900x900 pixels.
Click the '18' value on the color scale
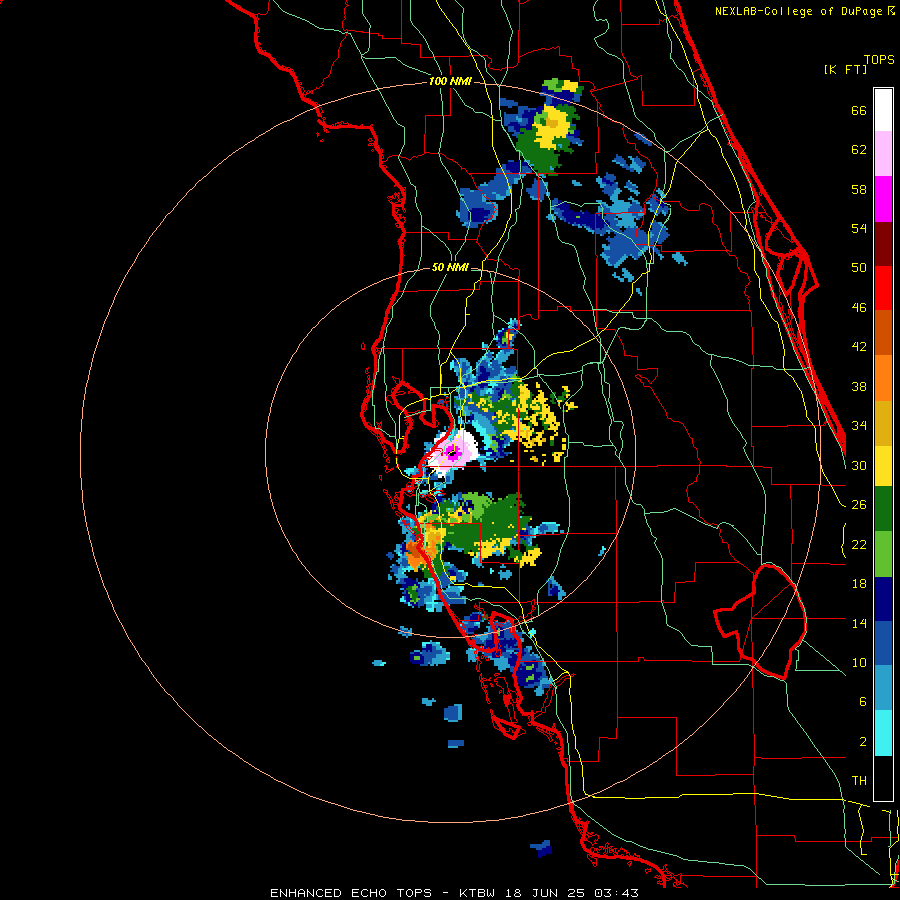tap(859, 584)
